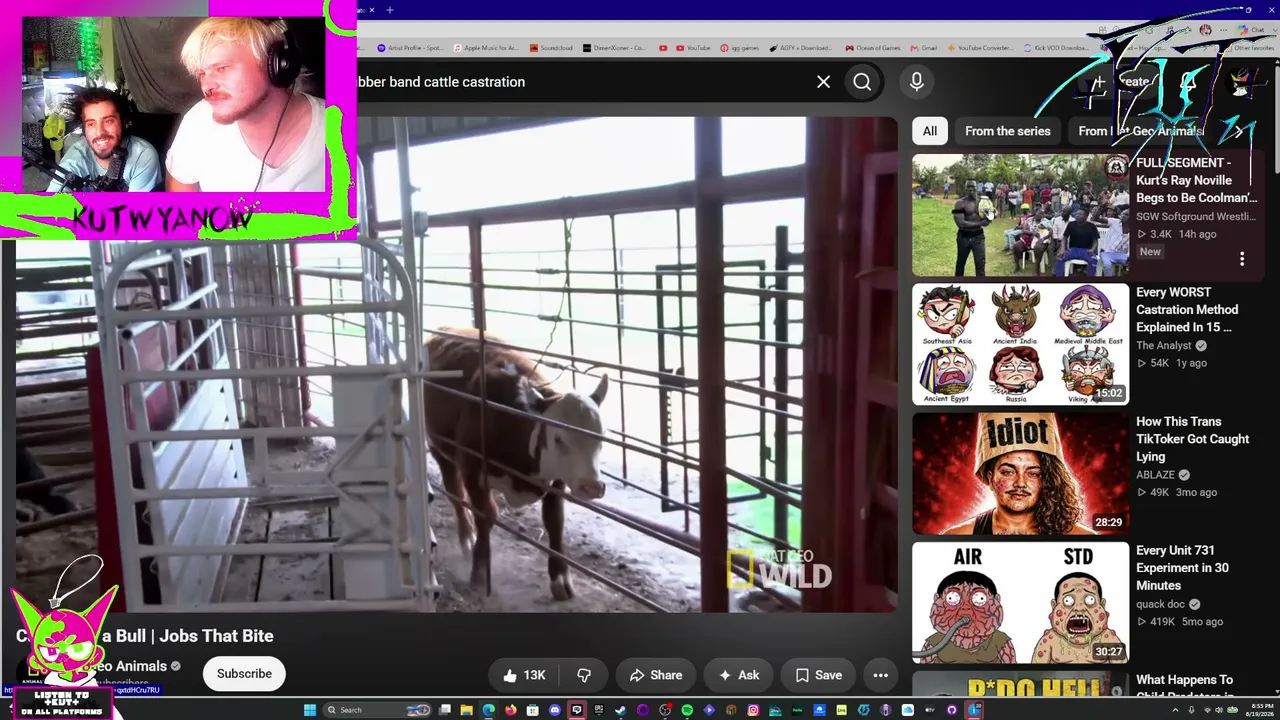This screenshot has width=1280, height=720.
Task: Open the DimenXioner bookmark
Action: (614, 48)
